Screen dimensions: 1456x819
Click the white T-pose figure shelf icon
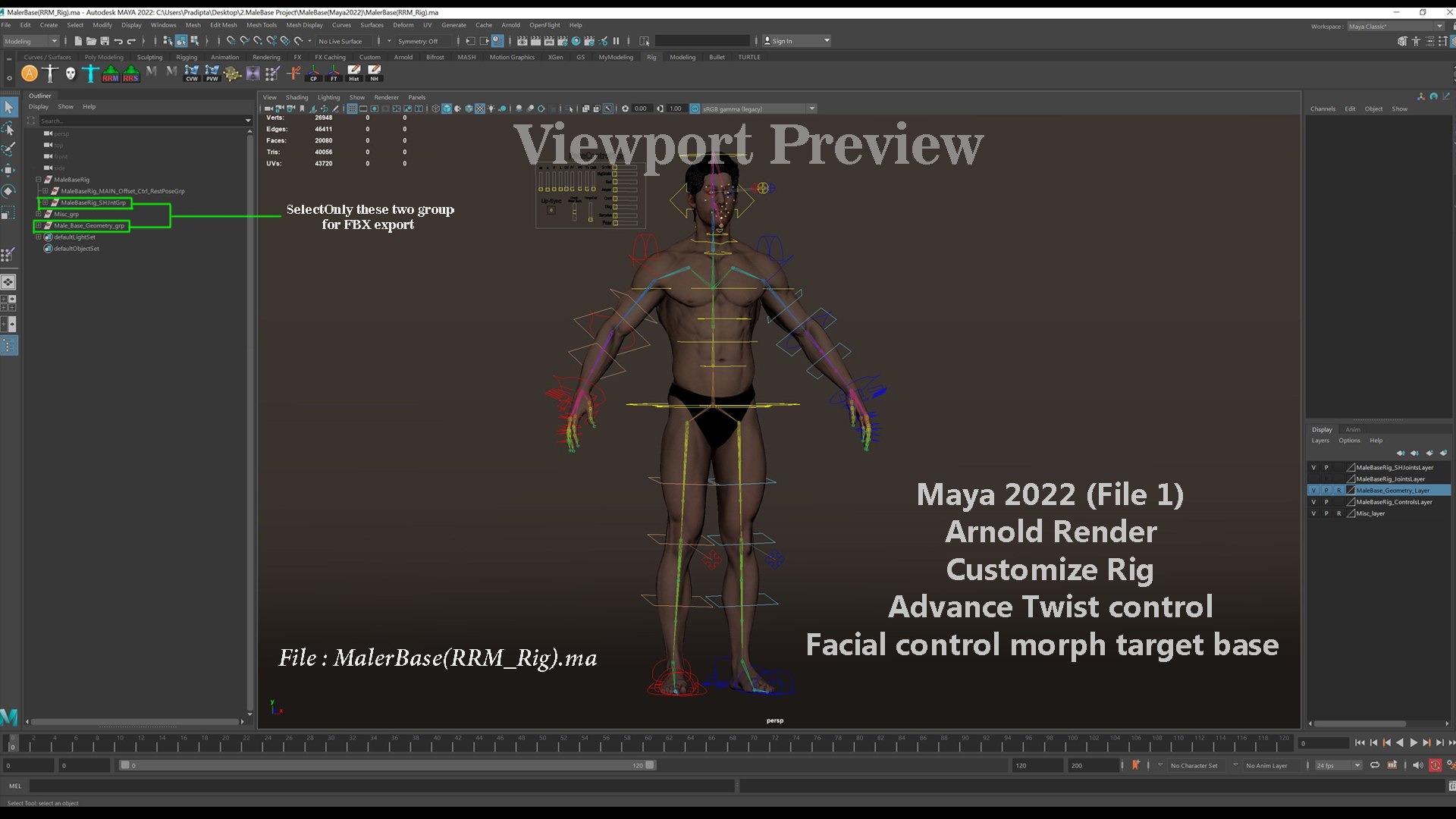[50, 74]
